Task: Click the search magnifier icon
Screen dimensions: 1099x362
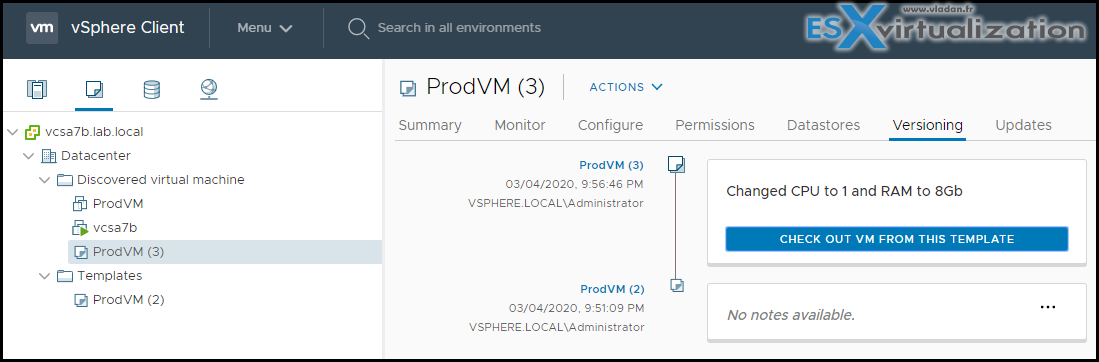Action: [358, 28]
